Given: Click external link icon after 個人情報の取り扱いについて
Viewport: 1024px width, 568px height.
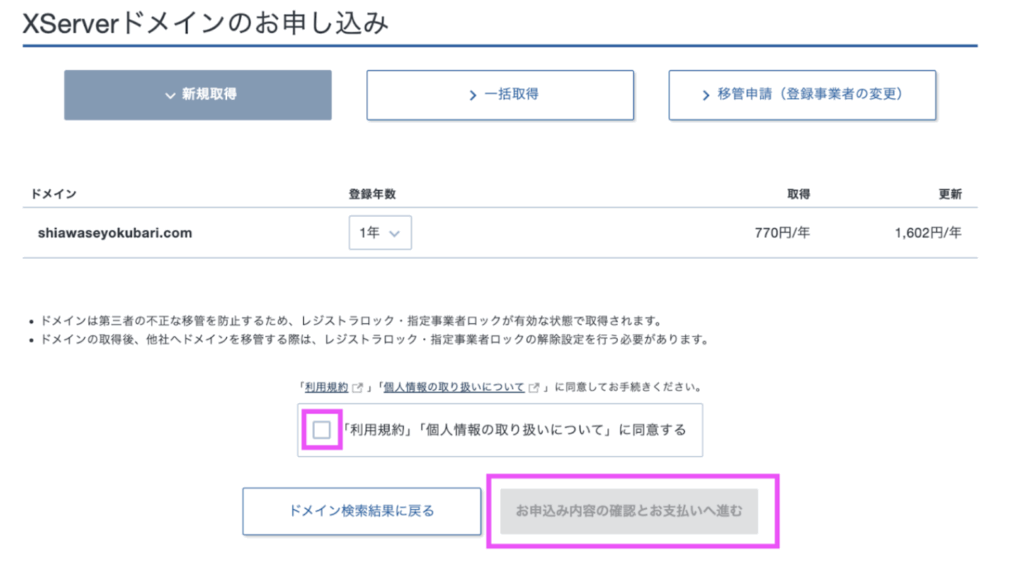Looking at the screenshot, I should pos(534,388).
